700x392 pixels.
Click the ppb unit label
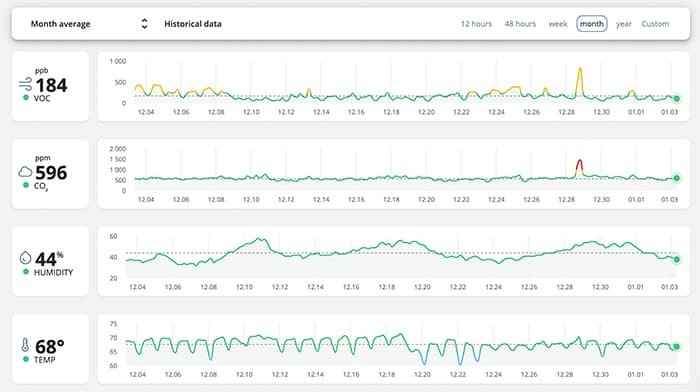click(42, 71)
